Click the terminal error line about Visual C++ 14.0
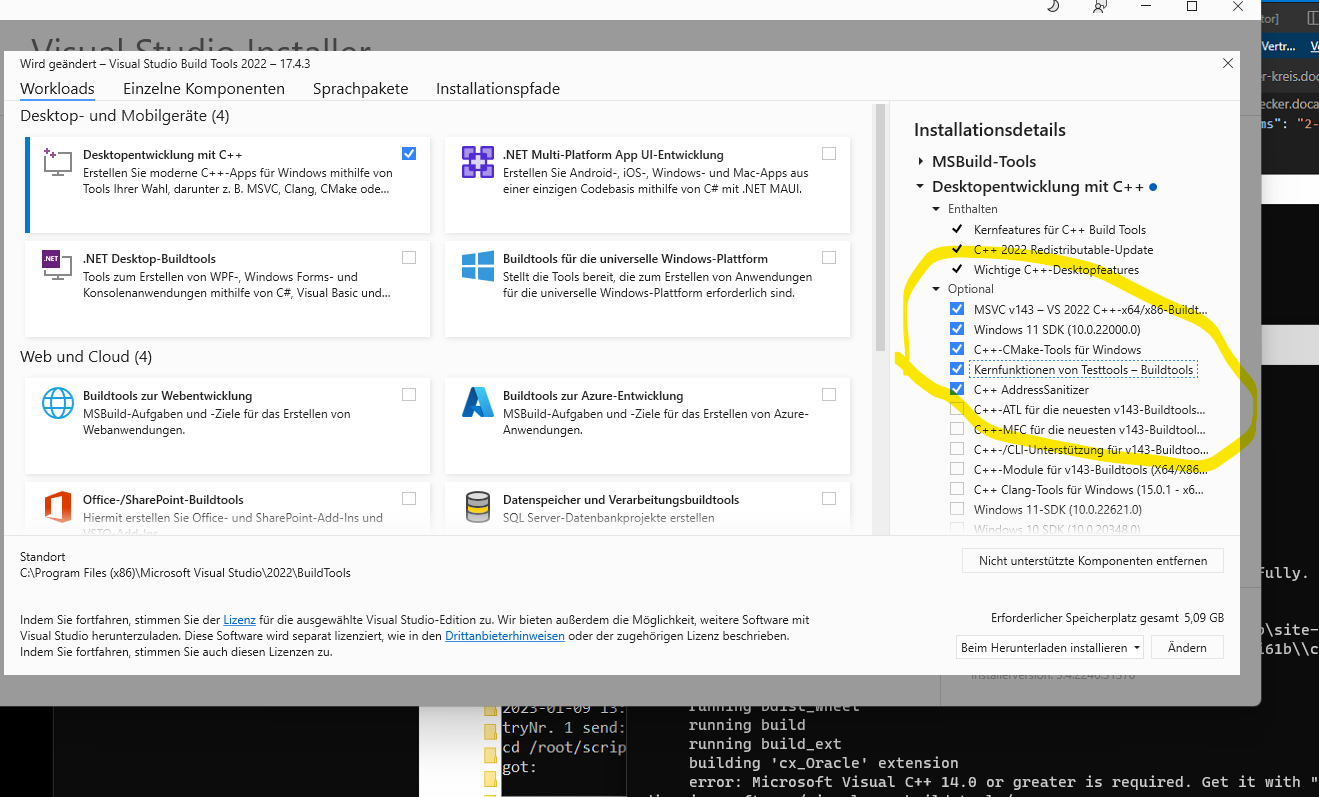The image size is (1319, 797). click(x=1003, y=781)
